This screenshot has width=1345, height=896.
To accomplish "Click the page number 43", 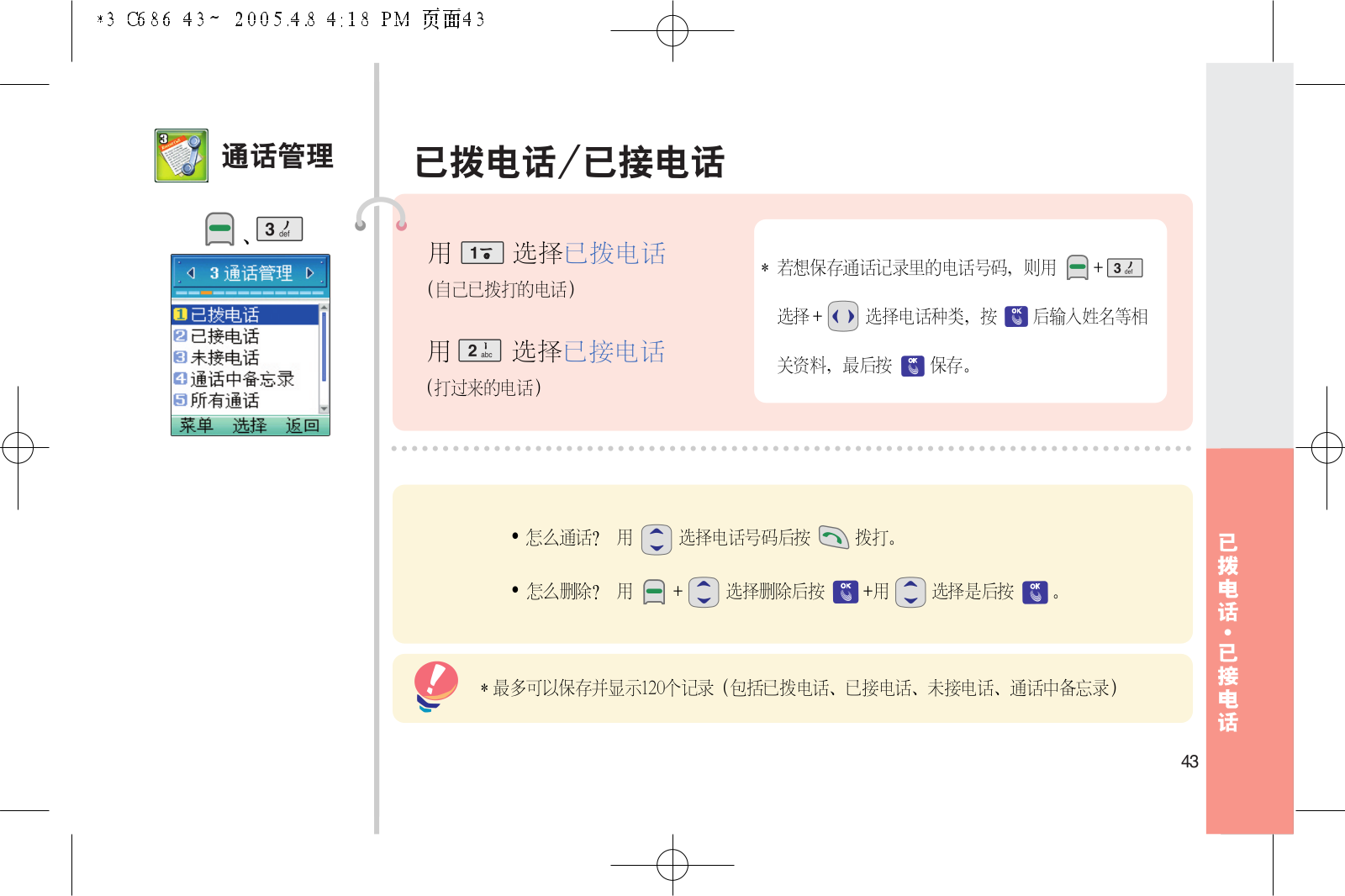I will point(1189,762).
